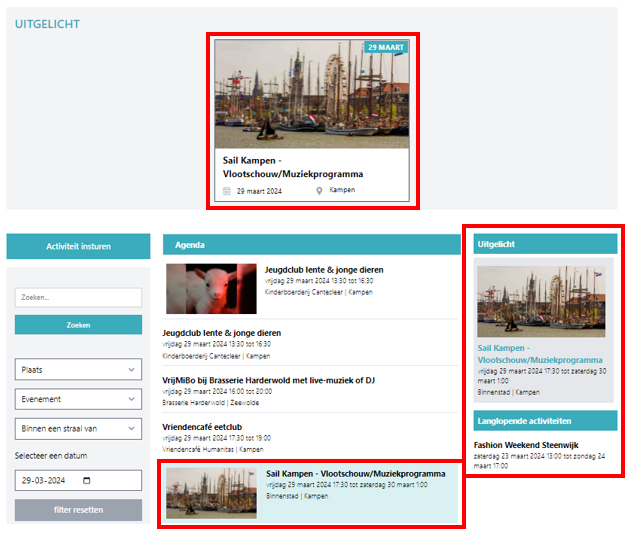Click the location pin icon beside Kampen
This screenshot has width=642, height=545.
point(320,190)
